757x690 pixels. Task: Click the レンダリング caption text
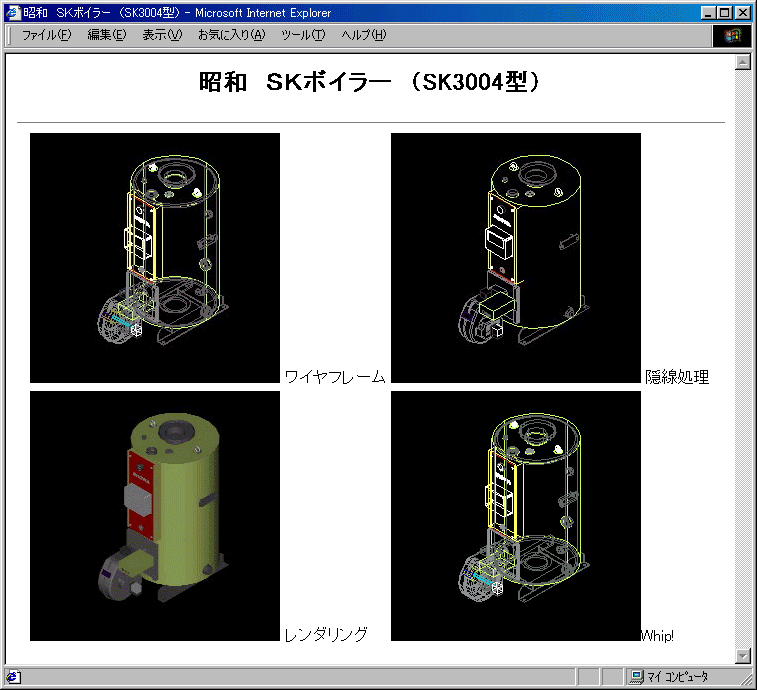click(326, 634)
